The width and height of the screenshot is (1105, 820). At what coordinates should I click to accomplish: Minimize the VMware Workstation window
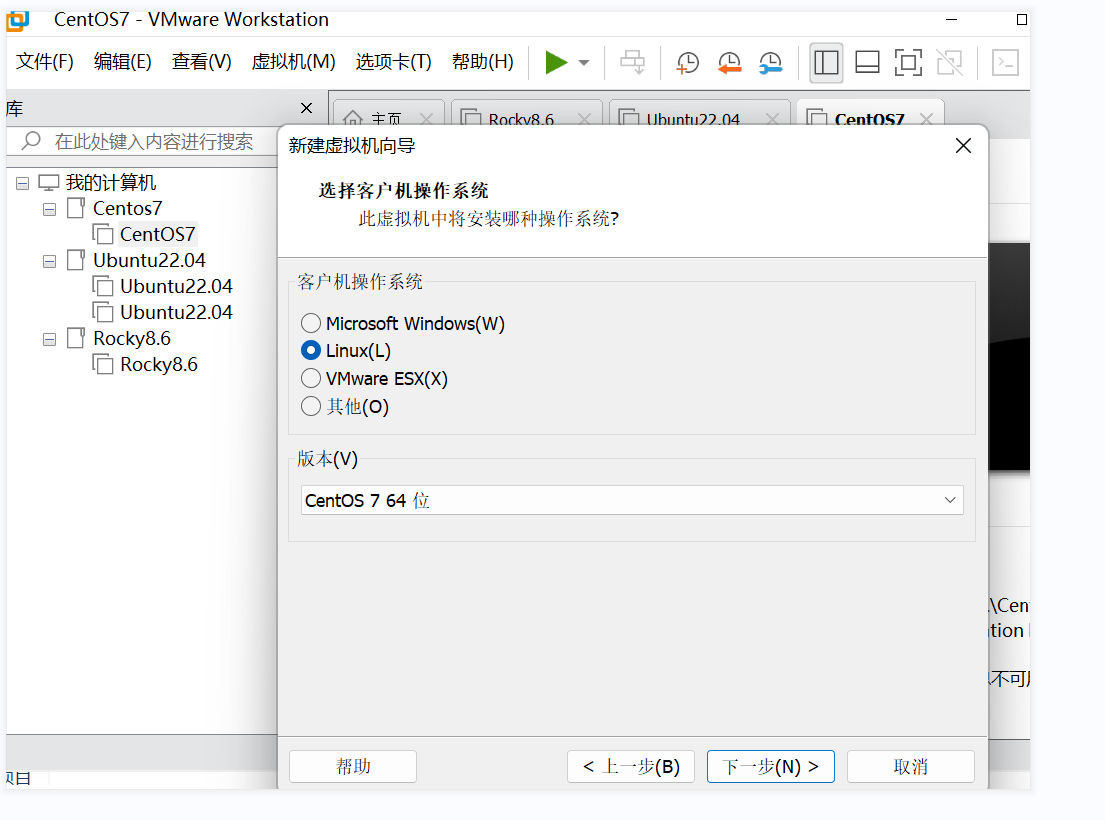click(951, 20)
